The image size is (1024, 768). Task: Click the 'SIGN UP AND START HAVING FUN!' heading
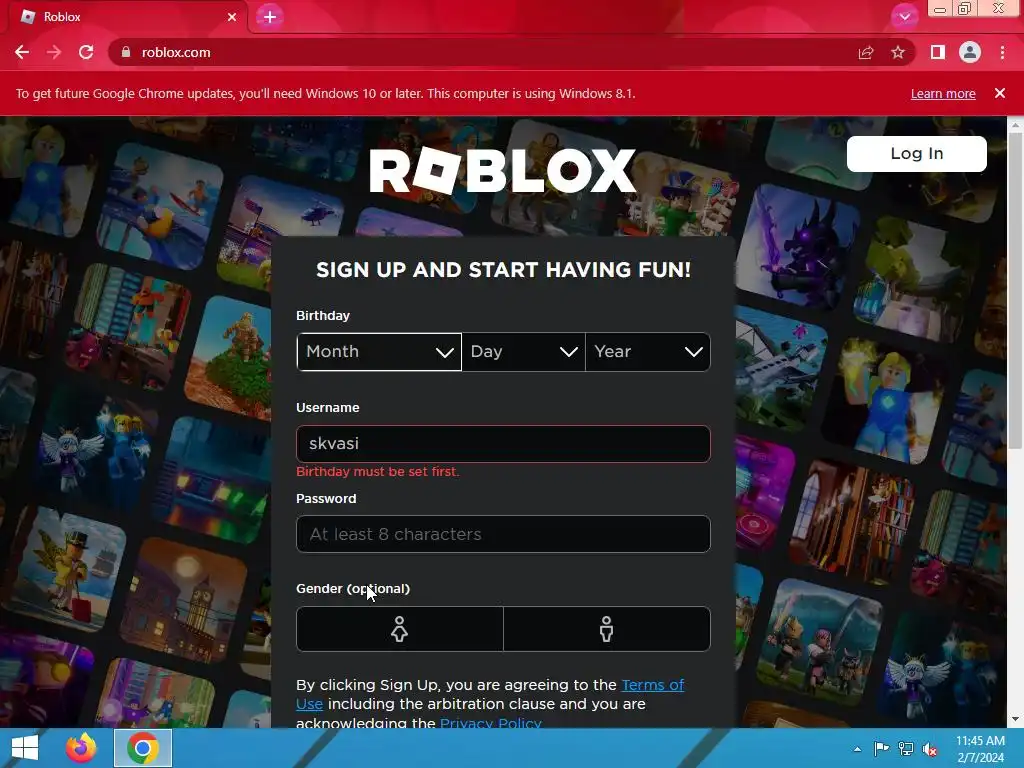pos(503,270)
